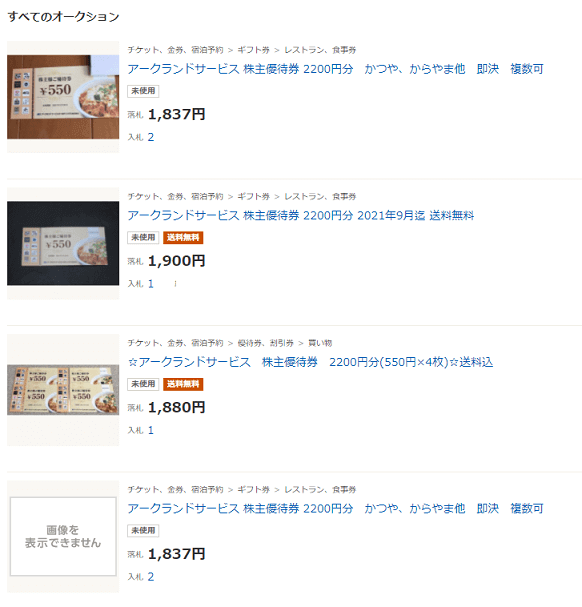Open fourth listing title かつや、からやま他 即決
582x607 pixels.
pos(335,508)
